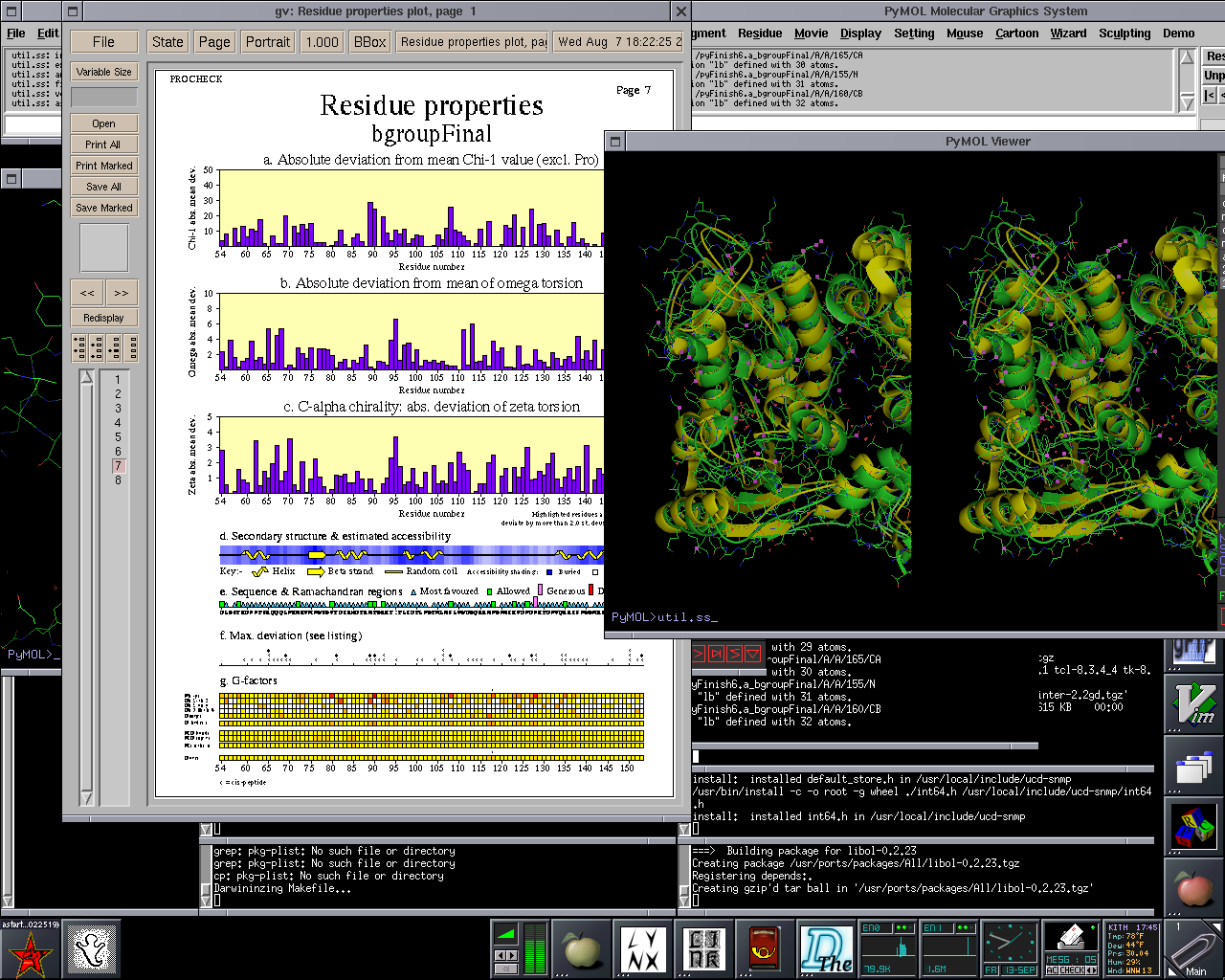Viewport: 1225px width, 980px height.
Task: Click the Main paperclip clip icon
Action: pos(1194,949)
